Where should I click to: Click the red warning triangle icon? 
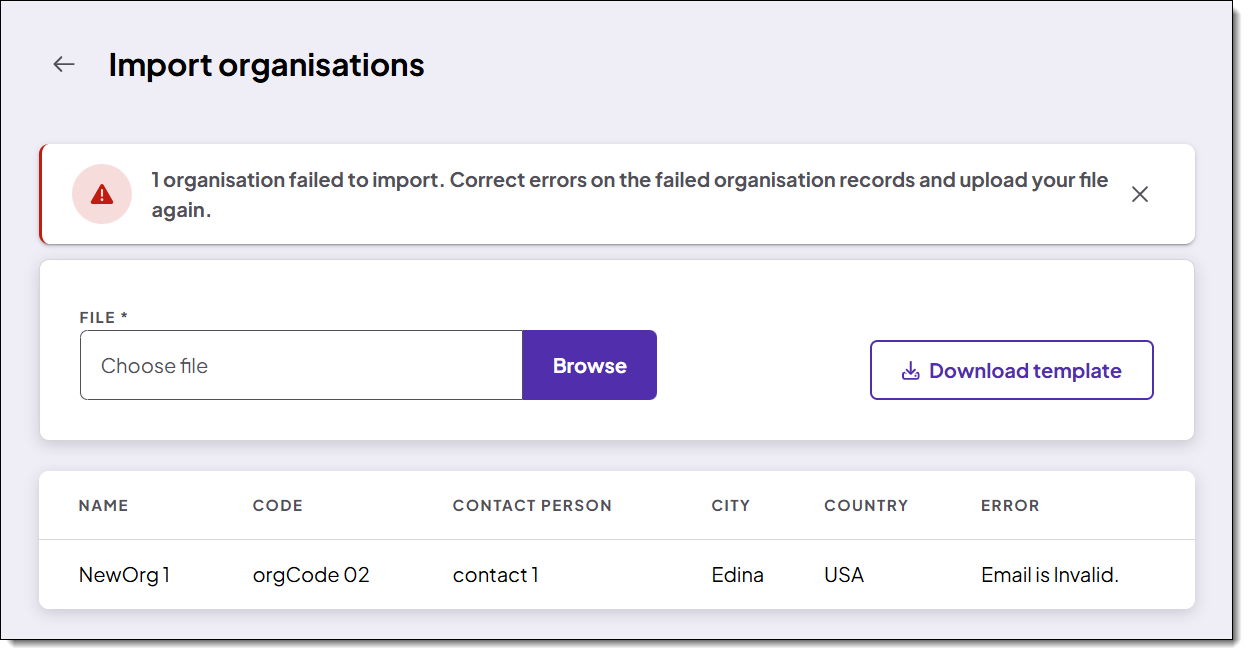(102, 194)
